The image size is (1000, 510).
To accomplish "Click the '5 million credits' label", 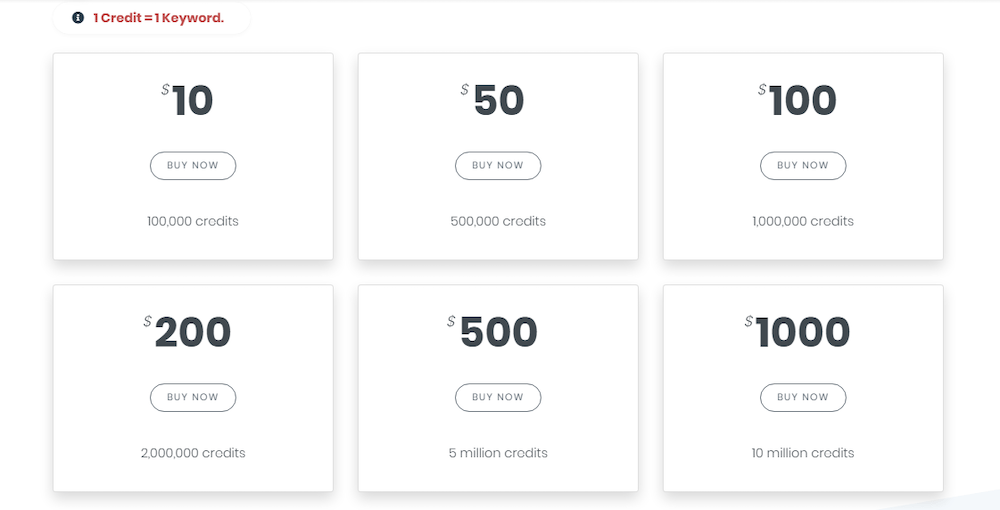I will 498,453.
